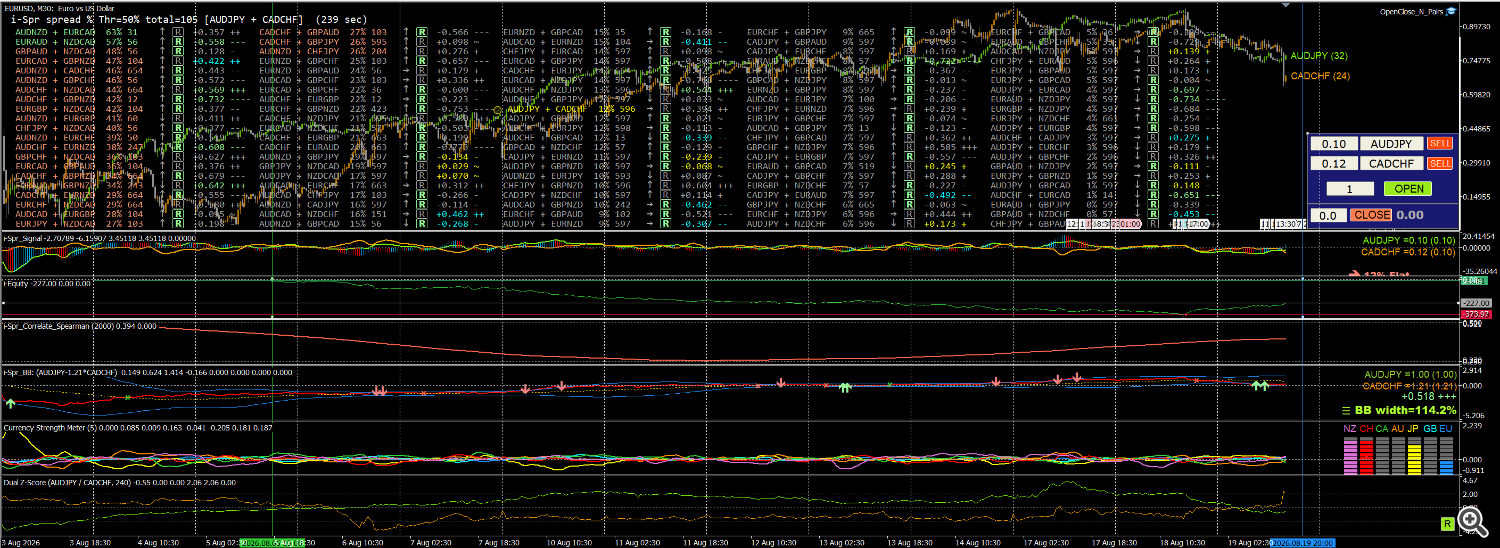1500x548 pixels.
Task: Click the AUDJPY (32) chart label
Action: [1320, 56]
